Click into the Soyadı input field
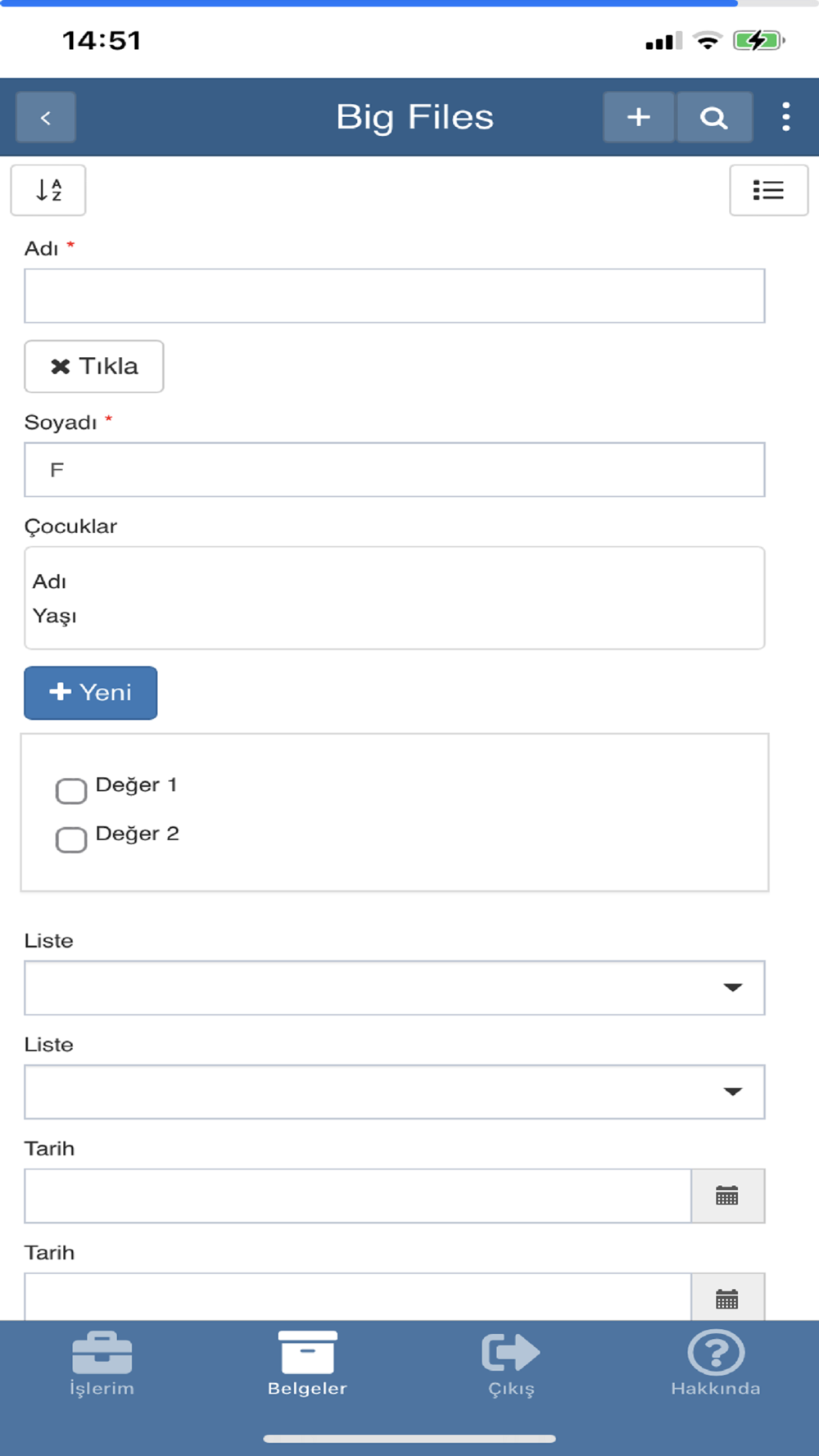The height and width of the screenshot is (1456, 819). [394, 470]
